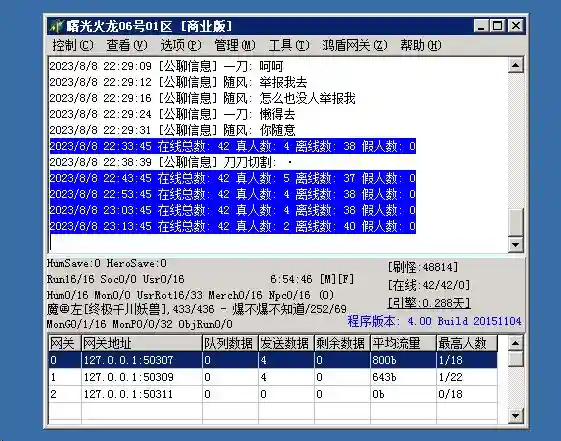Click log panel scroll-down arrow
The image size is (561, 441).
click(516, 245)
